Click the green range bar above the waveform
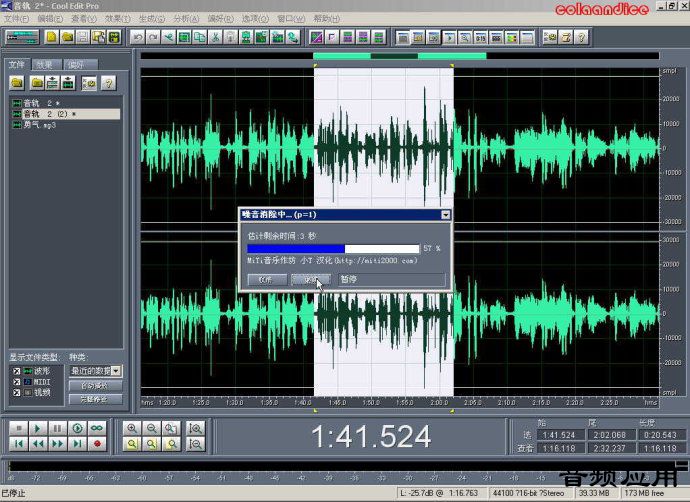 pyautogui.click(x=400, y=56)
